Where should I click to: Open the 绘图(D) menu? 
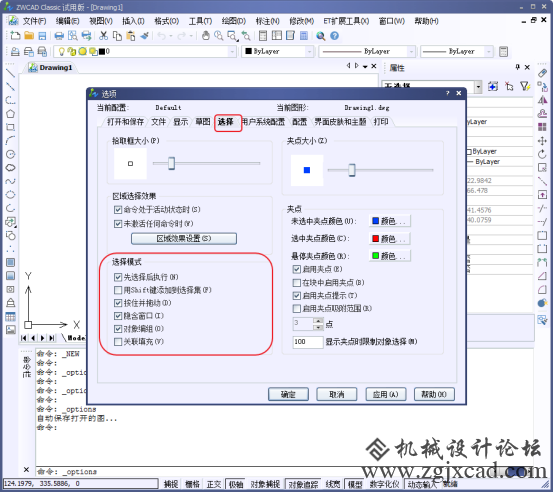[x=234, y=22]
